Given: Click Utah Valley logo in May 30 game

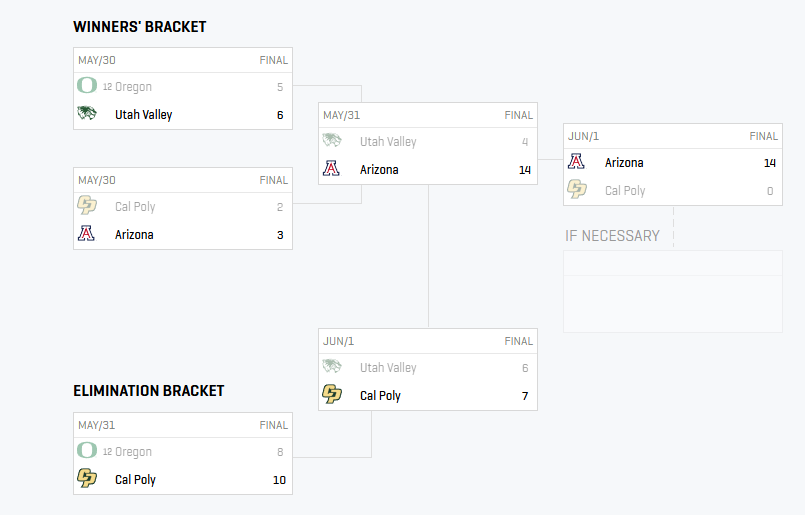Looking at the screenshot, I should (87, 113).
